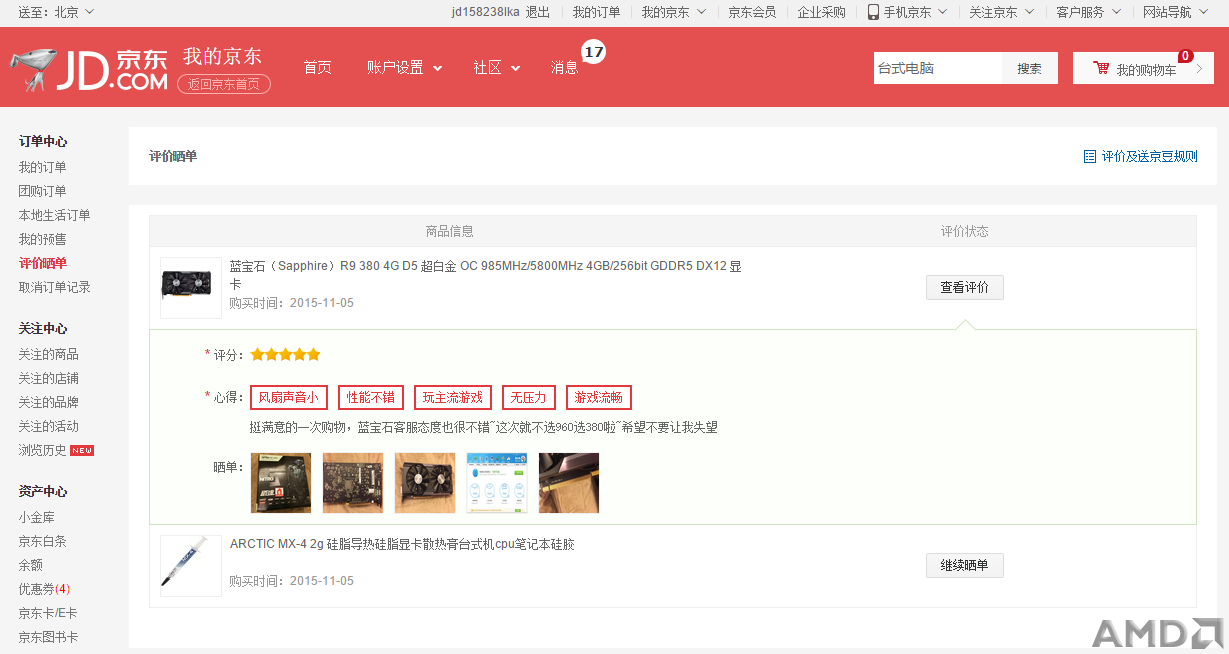Click the cart item count badge
Viewport: 1229px width, 654px height.
[1186, 56]
